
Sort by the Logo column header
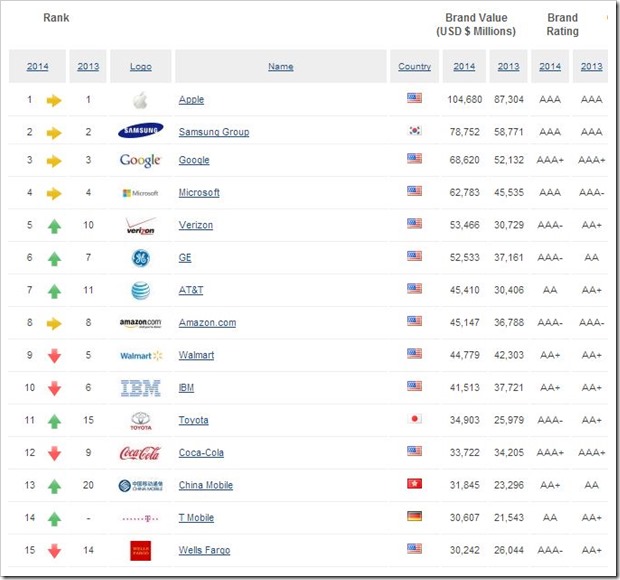pyautogui.click(x=140, y=67)
